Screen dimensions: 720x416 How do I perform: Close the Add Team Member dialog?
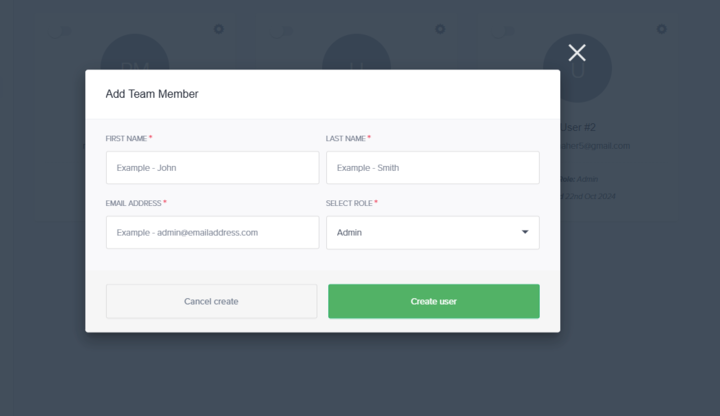click(x=577, y=53)
